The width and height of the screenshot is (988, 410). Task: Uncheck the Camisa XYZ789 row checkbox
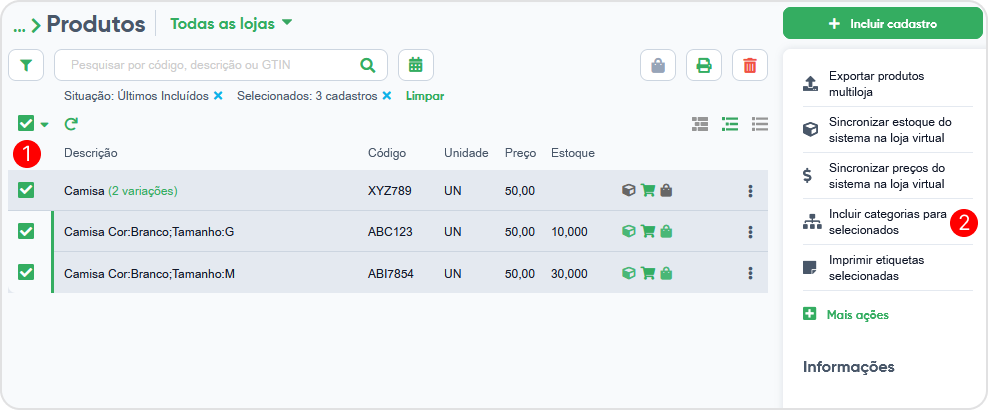(26, 190)
